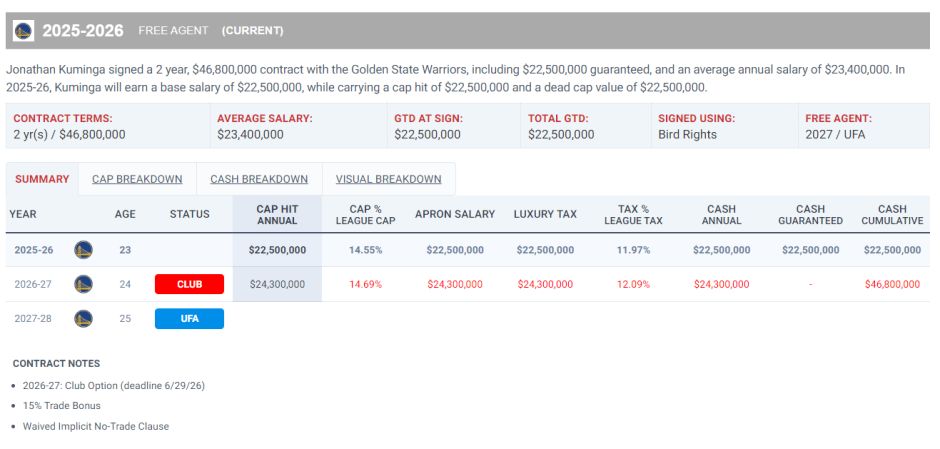Open the Visual Breakdown tab
This screenshot has width=940, height=449.
(x=388, y=179)
